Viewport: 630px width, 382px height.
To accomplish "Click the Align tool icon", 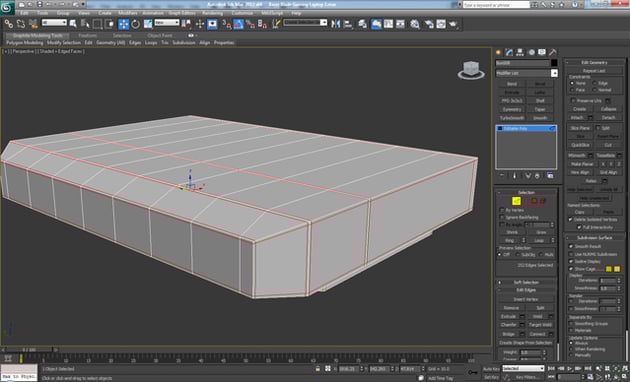I will point(348,24).
